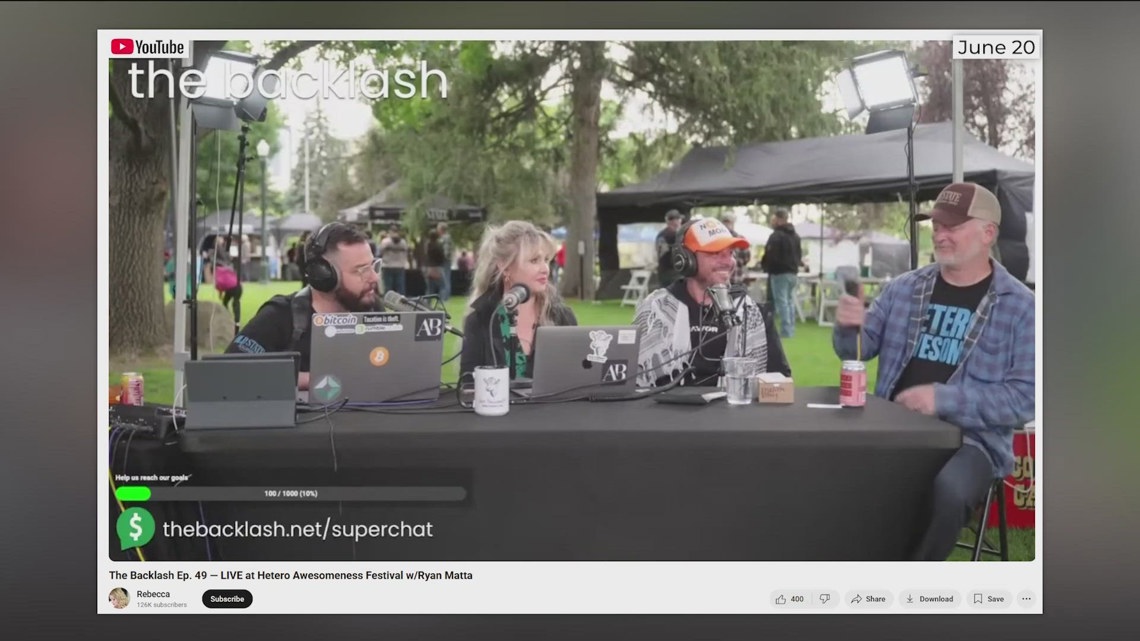This screenshot has width=1140, height=641.
Task: Subscribe to Rebecca's channel
Action: [227, 599]
